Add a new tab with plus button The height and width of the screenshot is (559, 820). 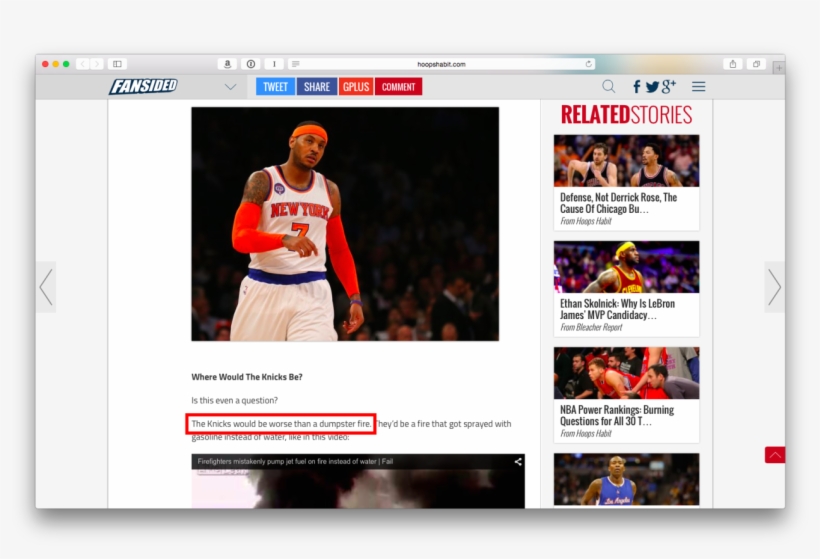[x=779, y=67]
